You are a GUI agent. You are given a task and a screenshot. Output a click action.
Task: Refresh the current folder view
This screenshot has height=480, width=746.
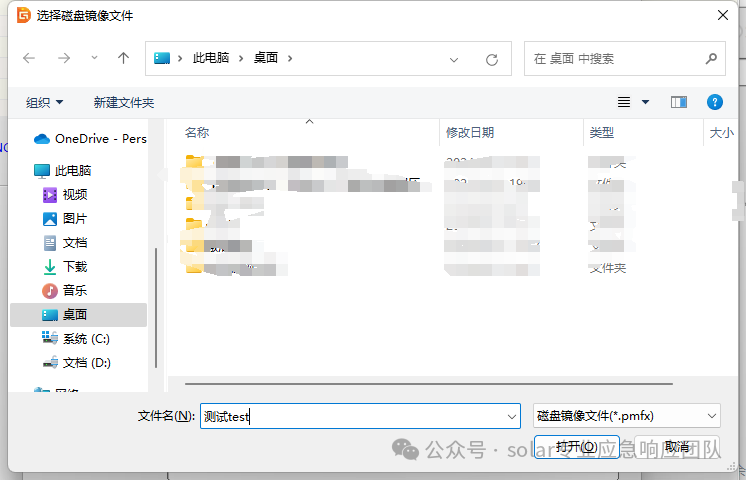(x=492, y=59)
